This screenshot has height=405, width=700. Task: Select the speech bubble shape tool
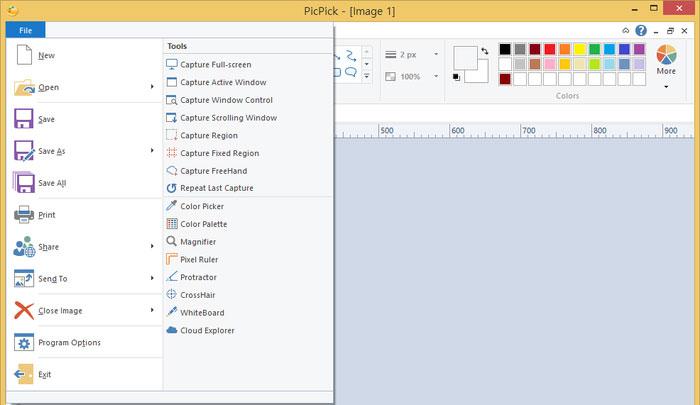(351, 72)
